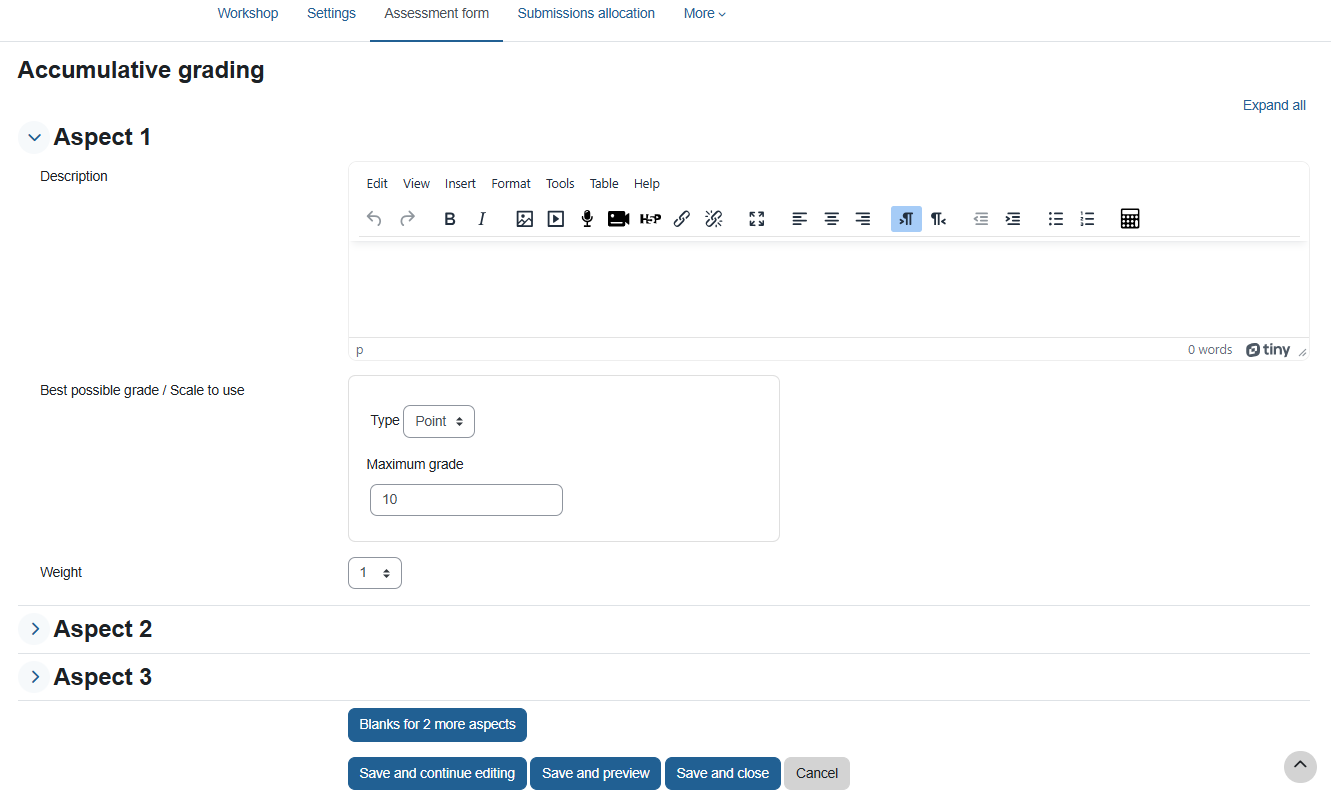Click the Expand all link
This screenshot has height=803, width=1332.
click(x=1274, y=105)
